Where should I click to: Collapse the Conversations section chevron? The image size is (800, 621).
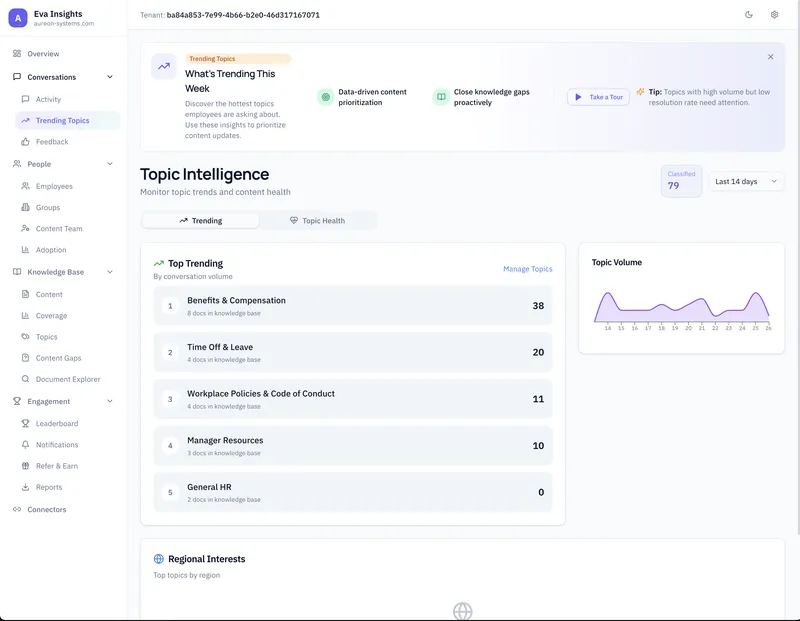[110, 77]
